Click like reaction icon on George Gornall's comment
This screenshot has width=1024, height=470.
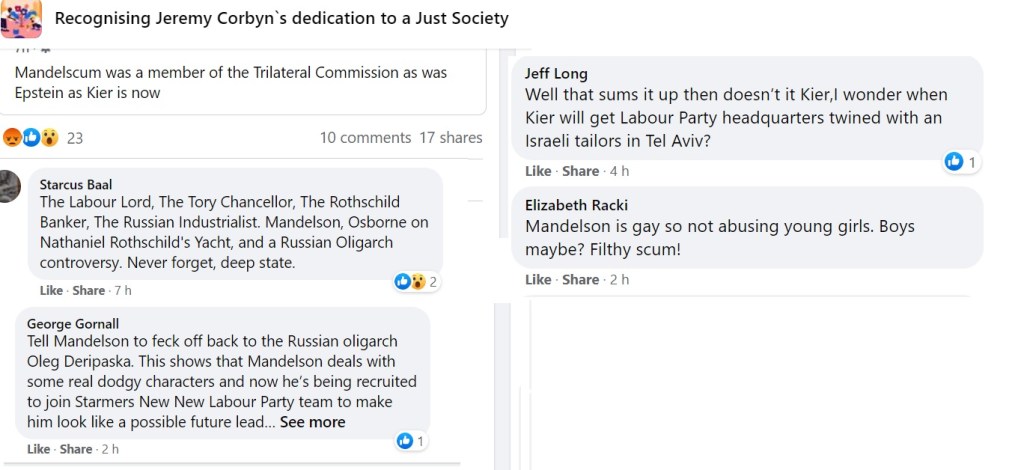(x=405, y=441)
